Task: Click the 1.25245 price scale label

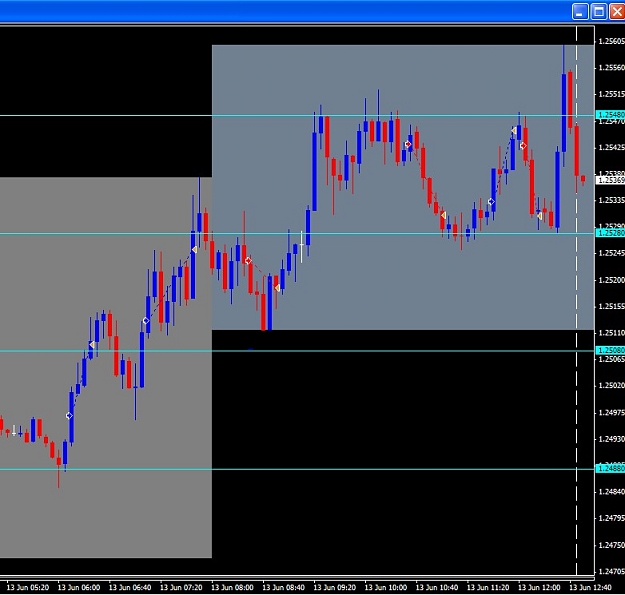Action: (611, 253)
